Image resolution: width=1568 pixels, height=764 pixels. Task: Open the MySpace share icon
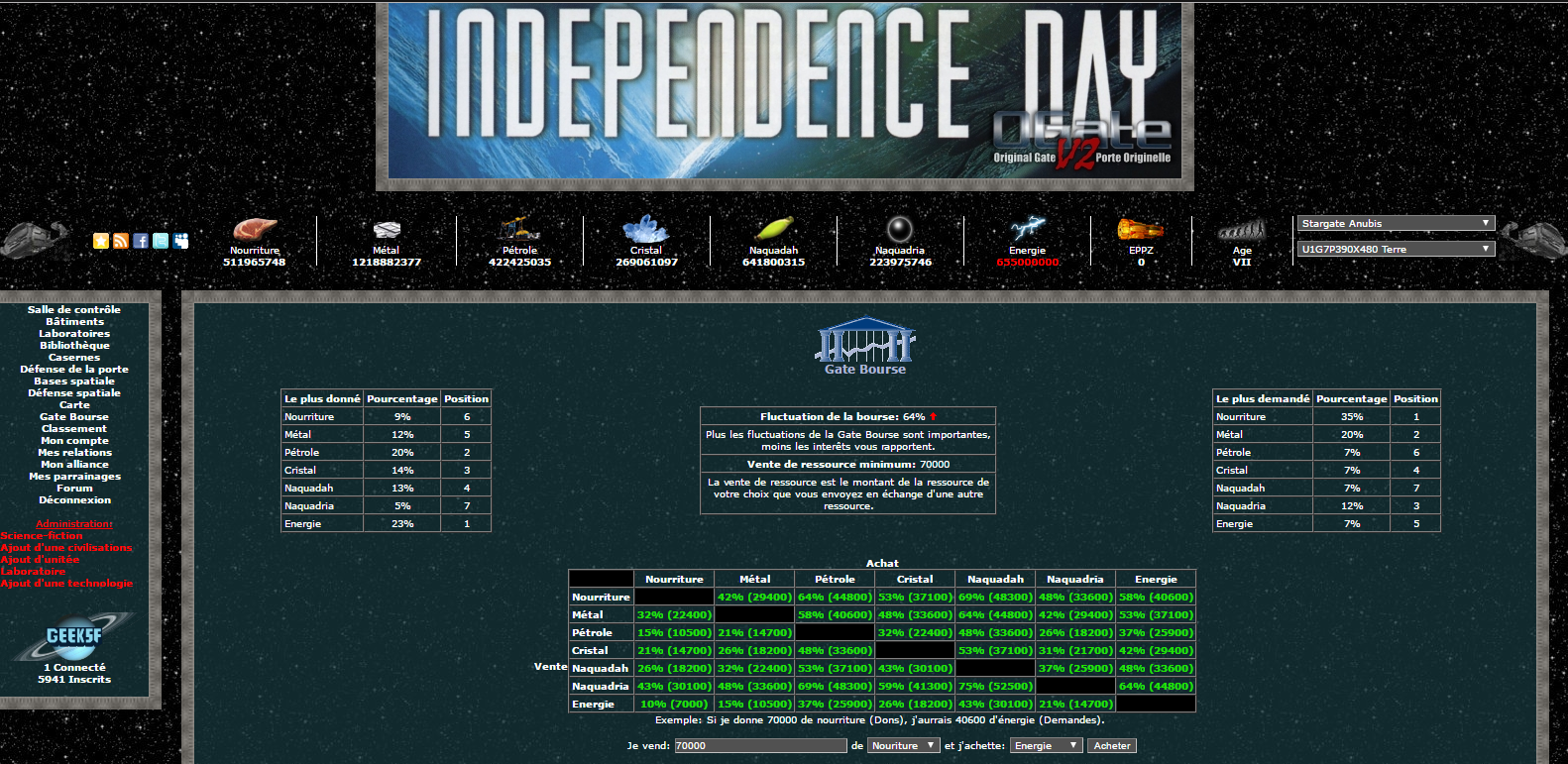(180, 241)
